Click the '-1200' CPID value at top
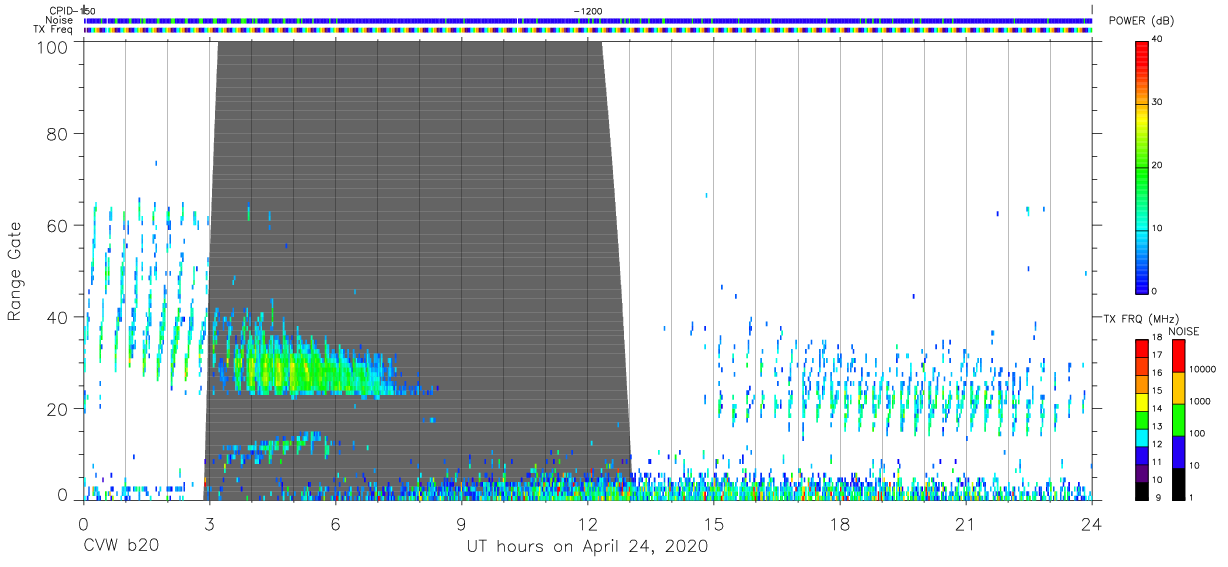The height and width of the screenshot is (567, 1228). click(x=588, y=10)
